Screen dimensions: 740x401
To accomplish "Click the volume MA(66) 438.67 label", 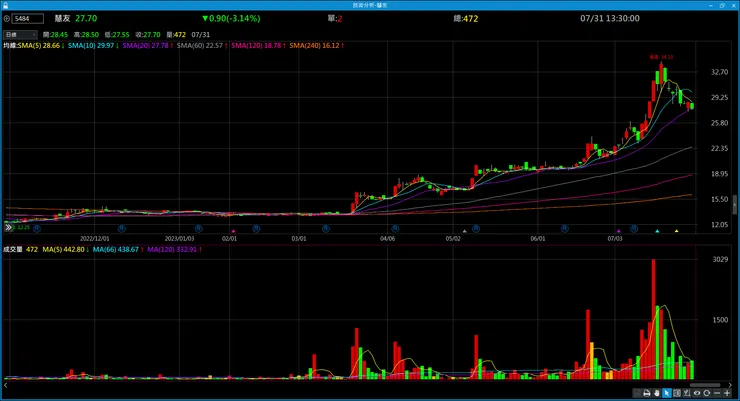I will [x=118, y=250].
